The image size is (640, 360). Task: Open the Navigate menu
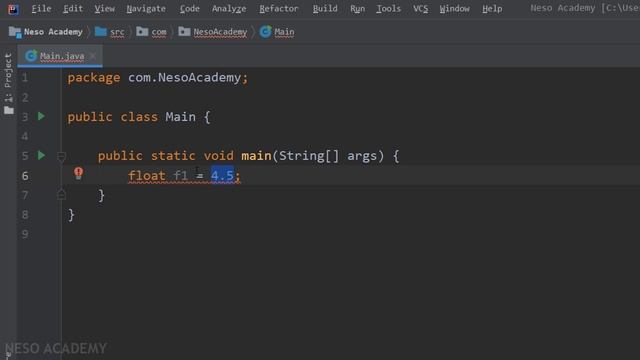(146, 9)
